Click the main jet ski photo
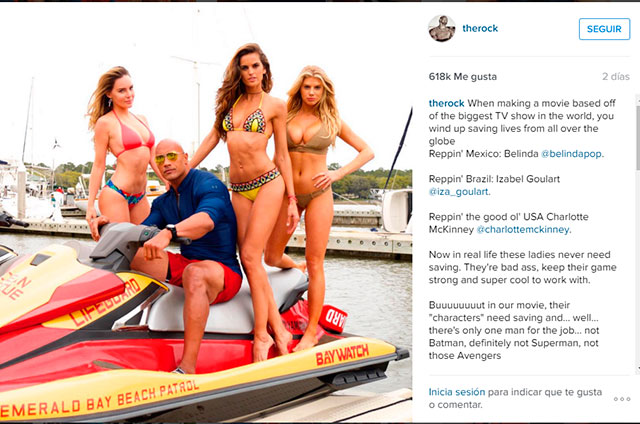 click(206, 212)
